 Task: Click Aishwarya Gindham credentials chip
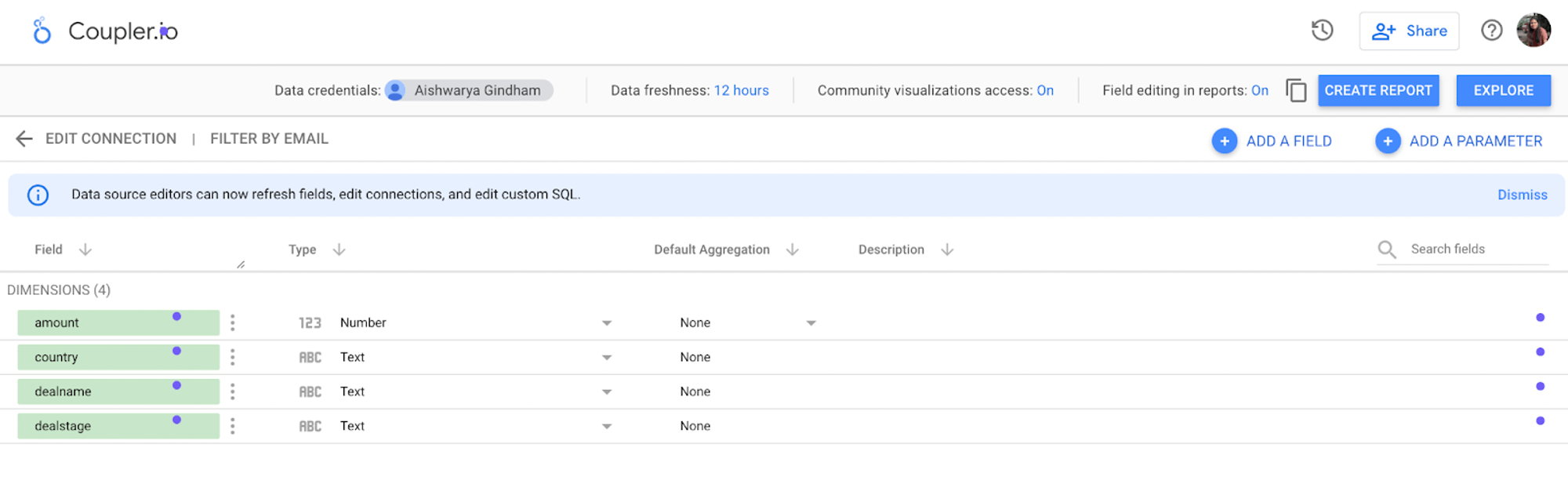(469, 90)
